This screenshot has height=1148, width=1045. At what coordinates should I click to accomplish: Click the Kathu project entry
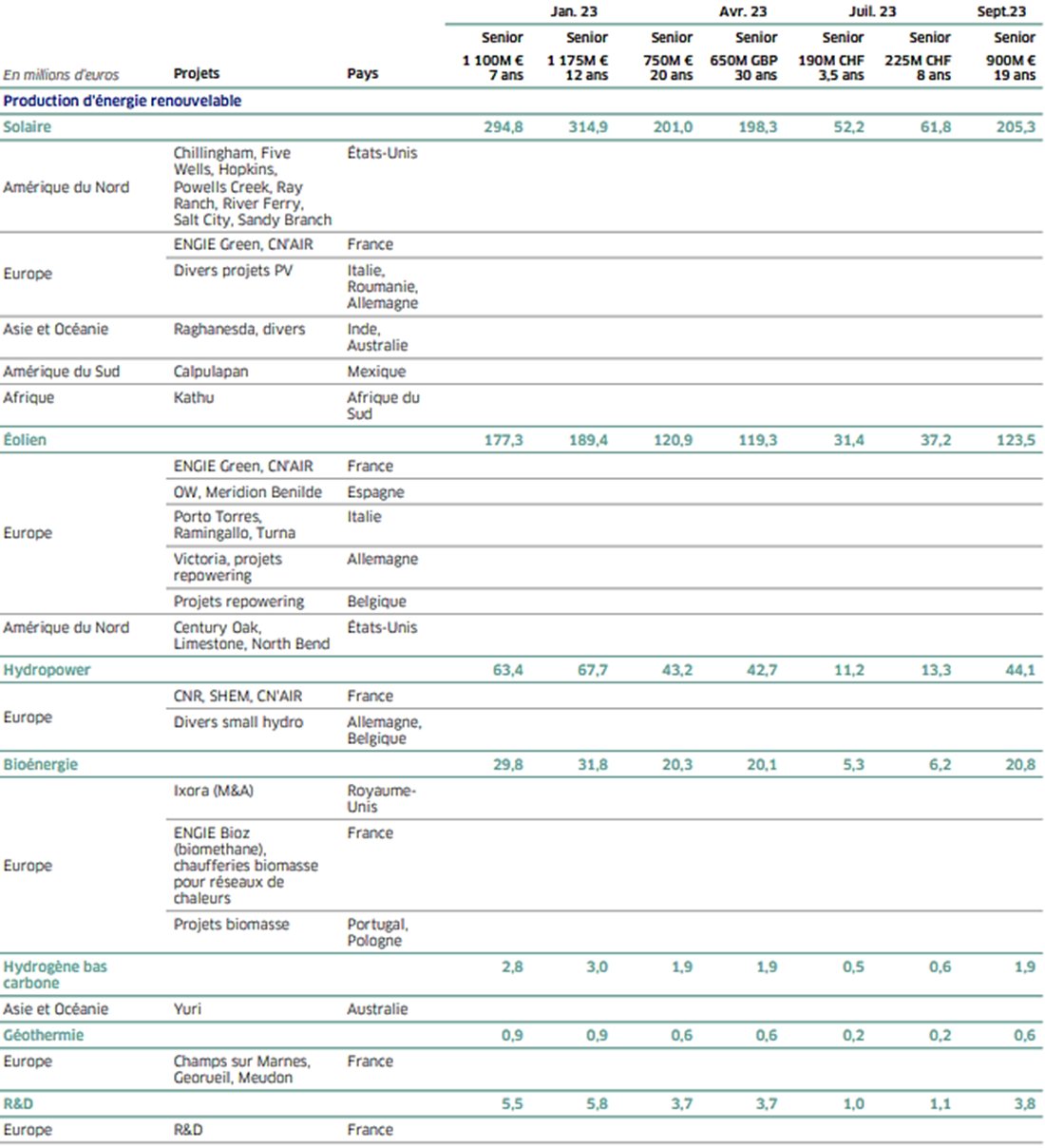[x=193, y=397]
